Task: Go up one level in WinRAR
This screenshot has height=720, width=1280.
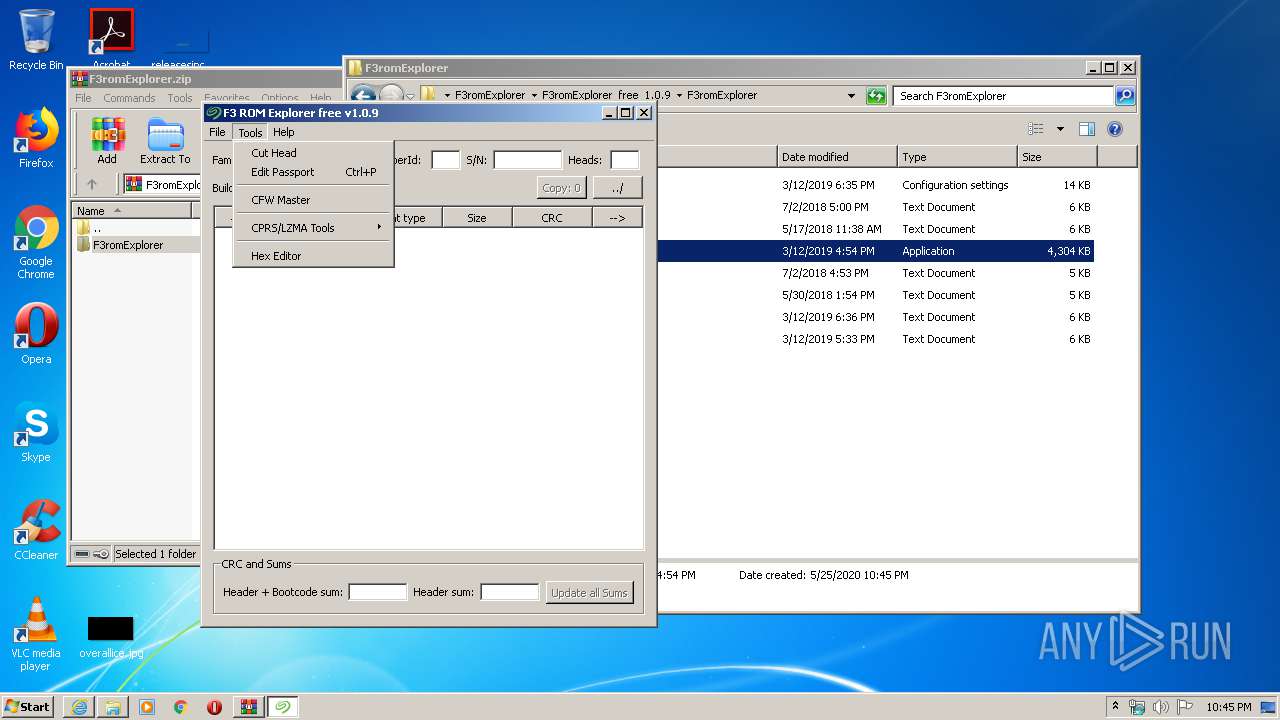Action: (92, 184)
